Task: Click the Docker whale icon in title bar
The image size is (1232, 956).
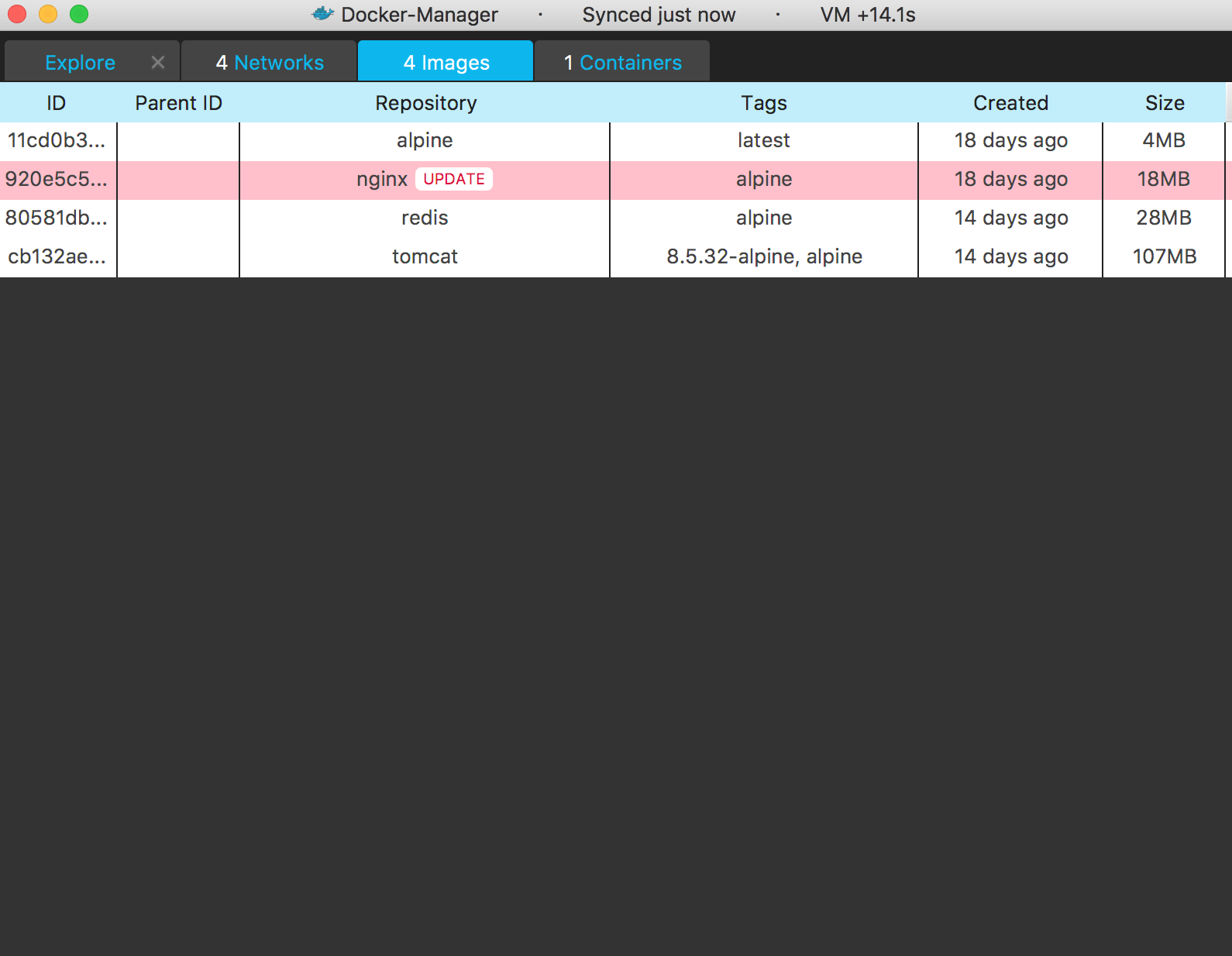Action: click(x=322, y=14)
